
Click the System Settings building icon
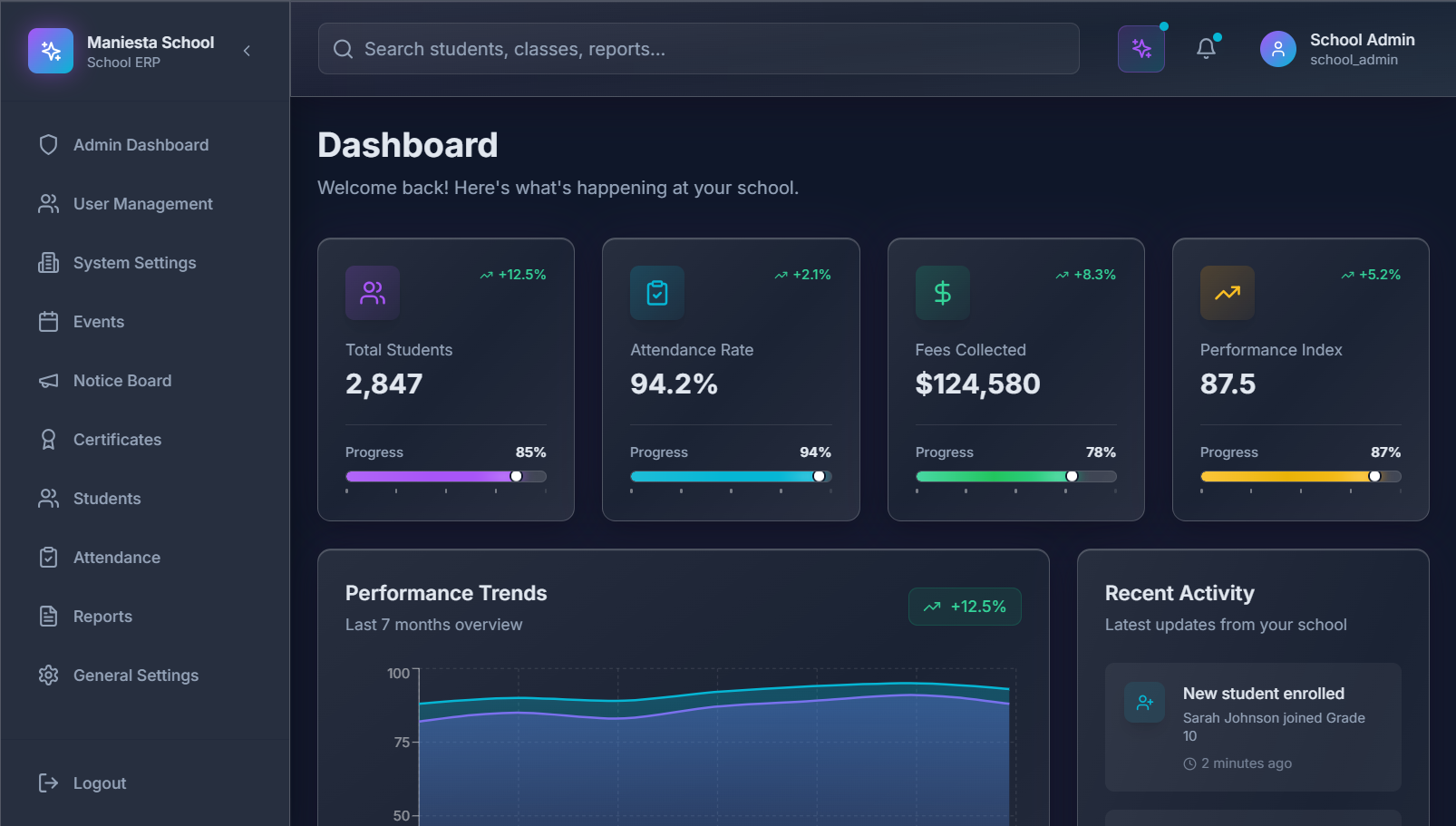coord(49,263)
